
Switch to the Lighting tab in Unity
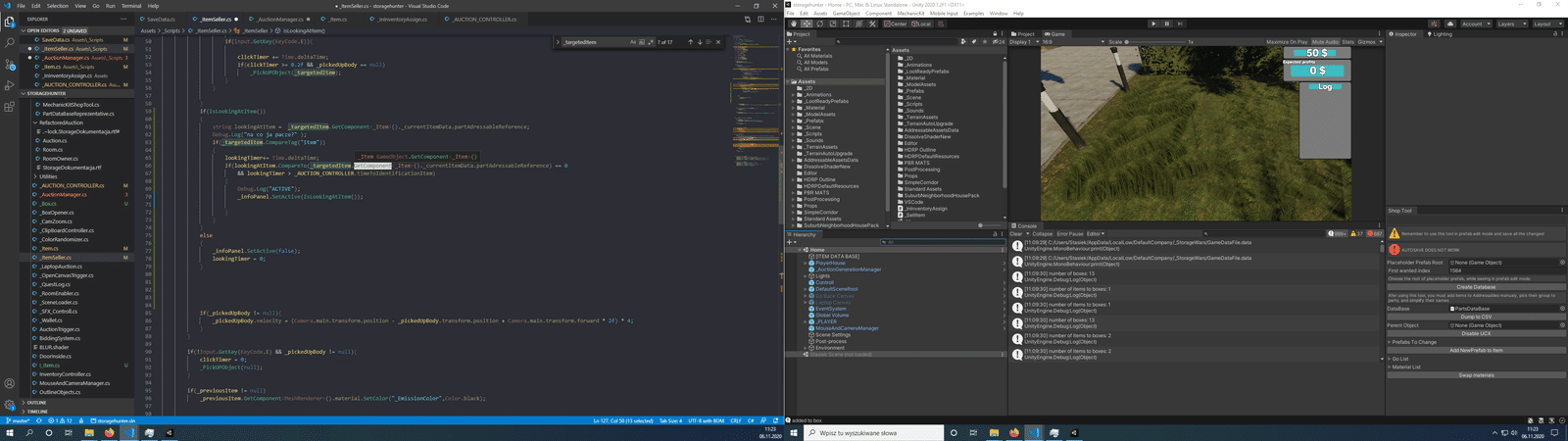coord(1441,34)
